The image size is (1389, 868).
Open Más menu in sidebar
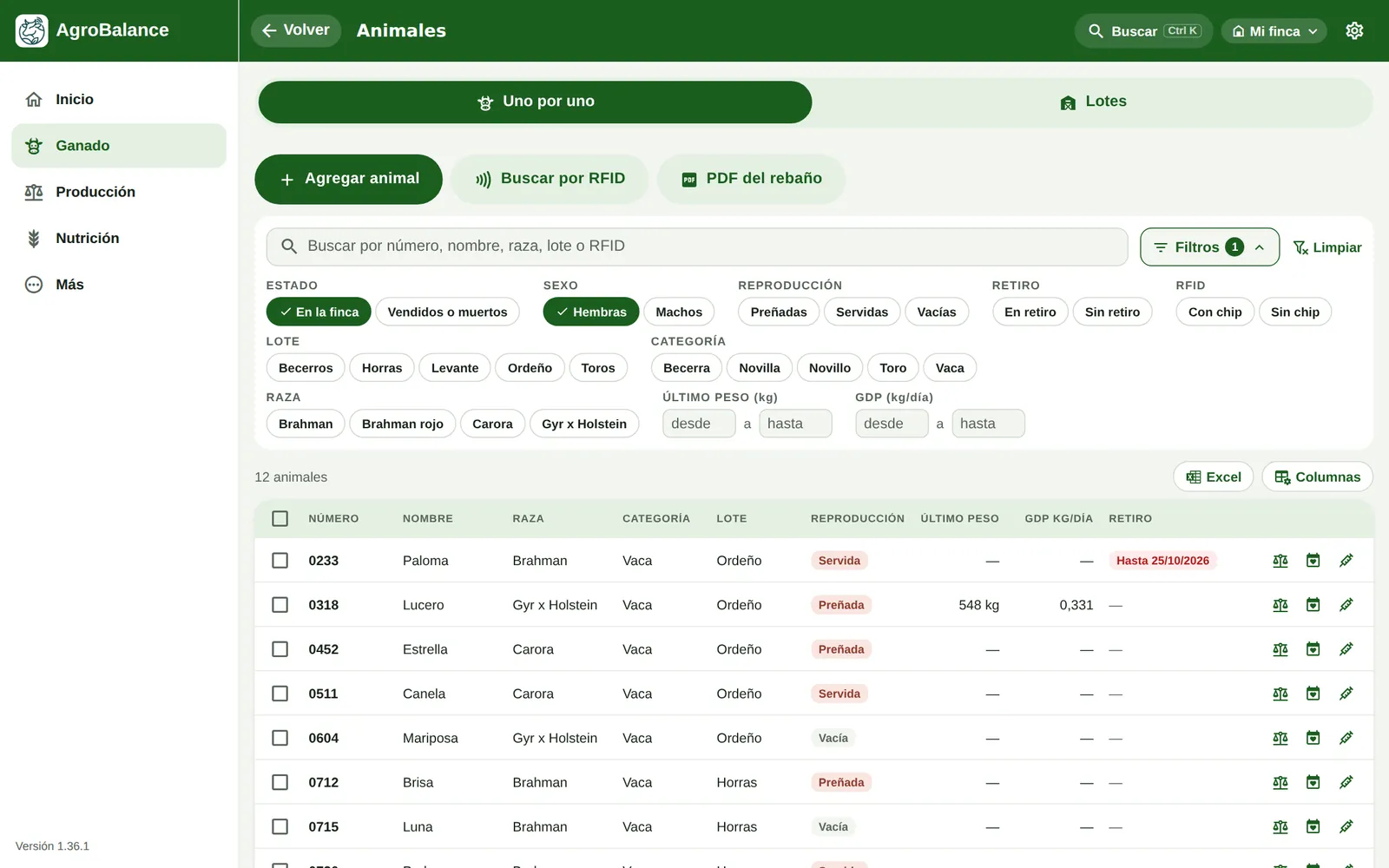click(119, 285)
